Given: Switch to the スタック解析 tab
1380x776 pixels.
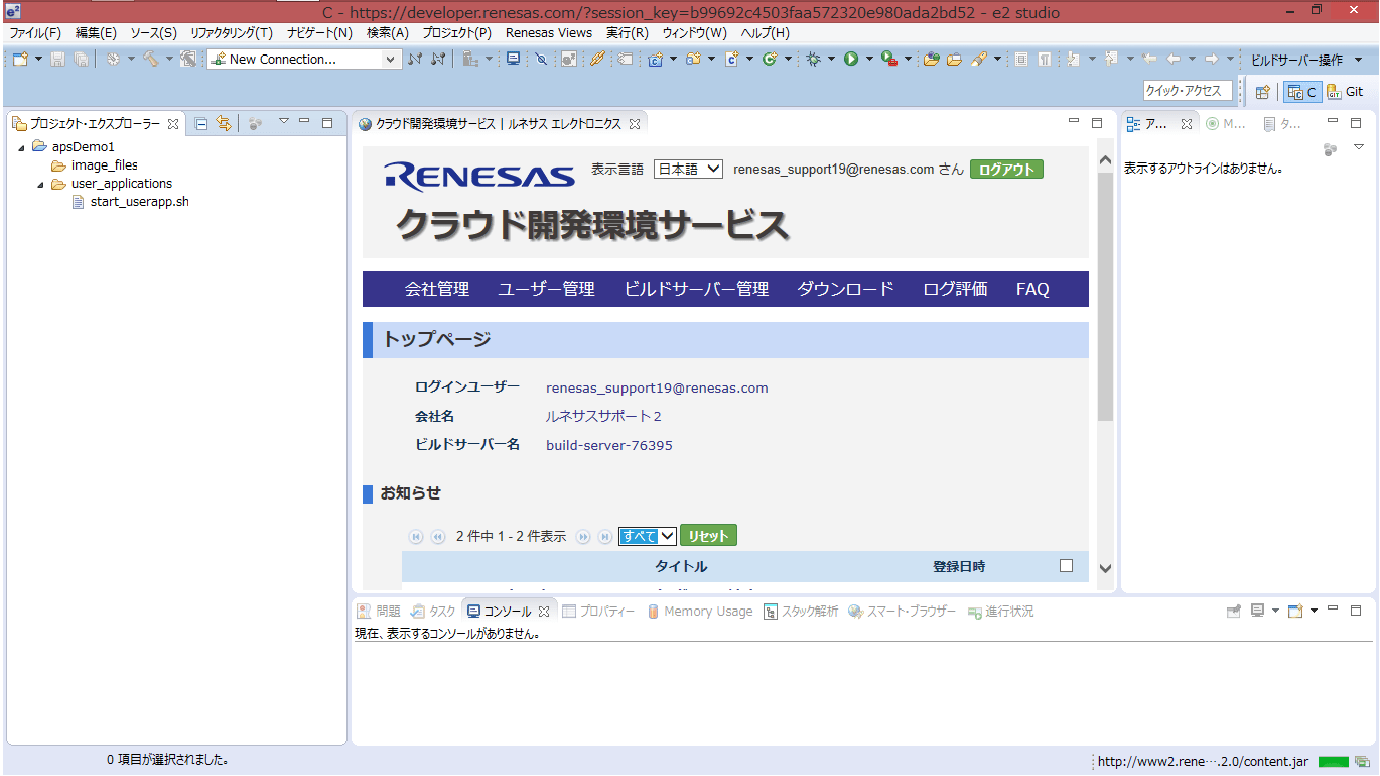Looking at the screenshot, I should click(x=802, y=611).
